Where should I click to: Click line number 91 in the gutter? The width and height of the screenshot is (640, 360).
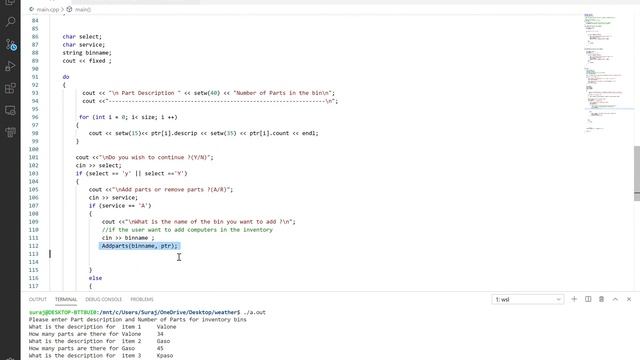[35, 77]
